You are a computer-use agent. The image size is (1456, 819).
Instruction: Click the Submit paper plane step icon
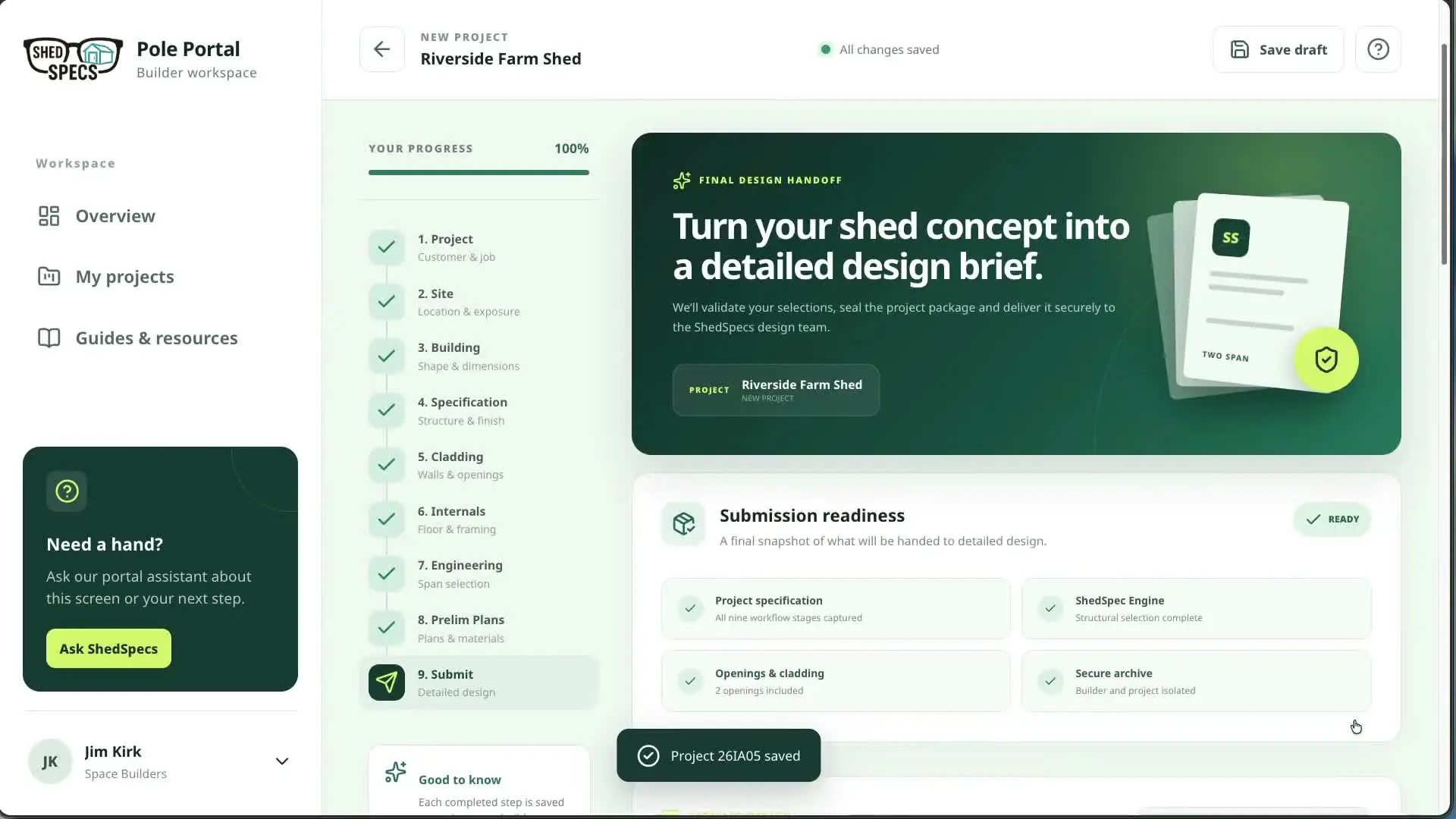tap(387, 682)
